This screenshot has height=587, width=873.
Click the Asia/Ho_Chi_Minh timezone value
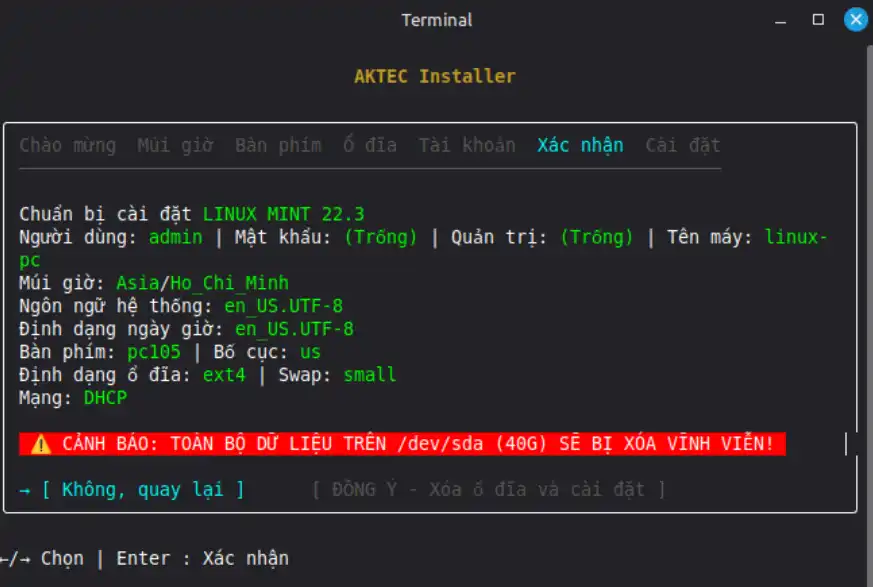[x=202, y=283]
